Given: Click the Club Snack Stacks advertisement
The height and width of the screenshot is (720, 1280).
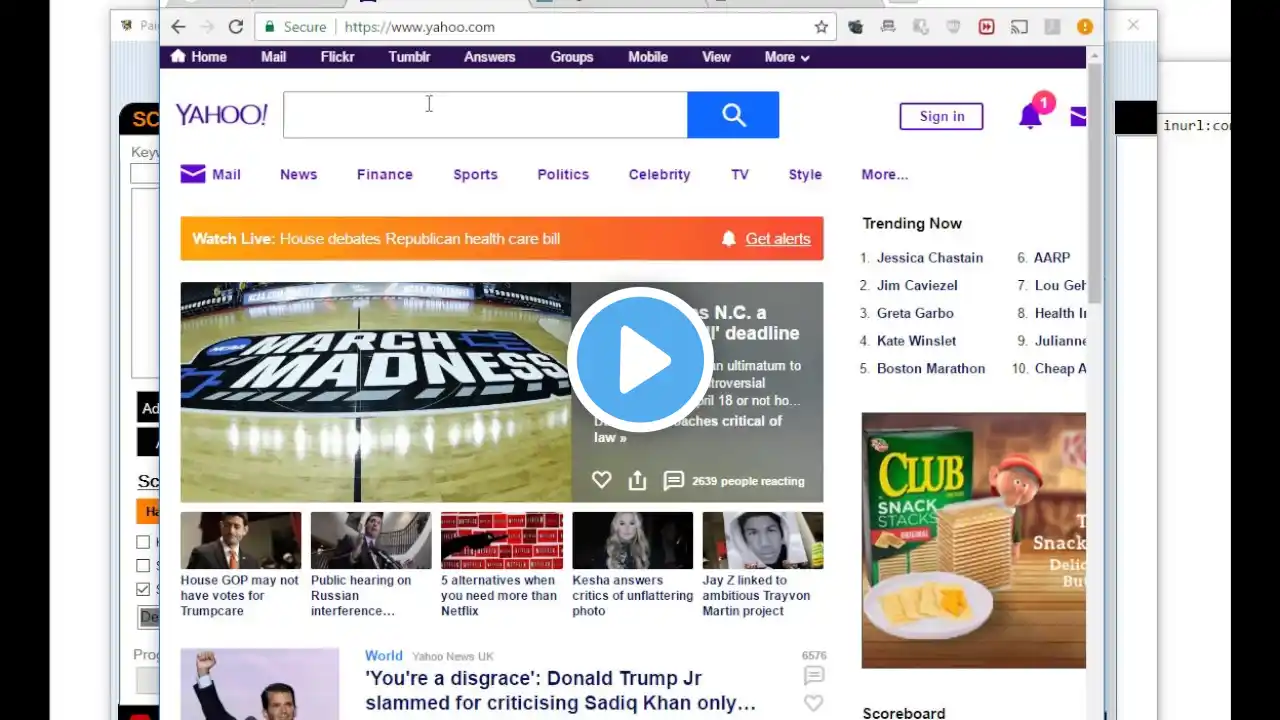Looking at the screenshot, I should [974, 540].
